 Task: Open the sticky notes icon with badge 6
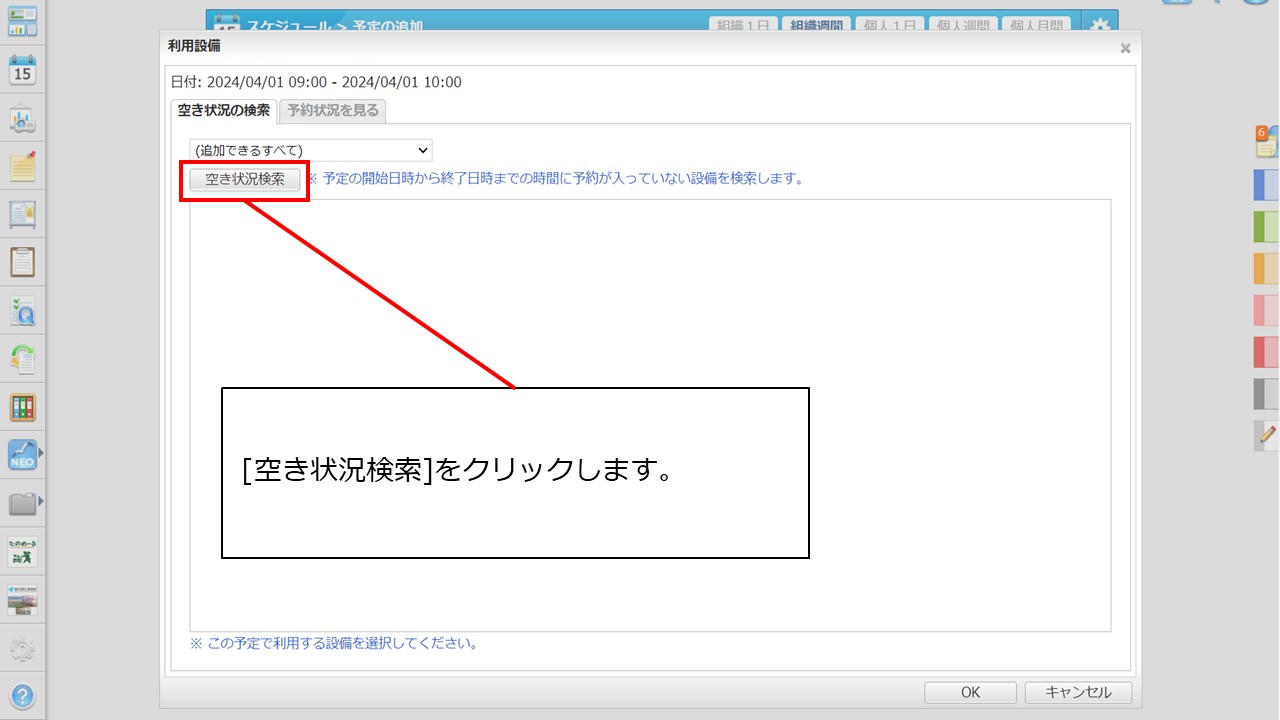(1266, 141)
